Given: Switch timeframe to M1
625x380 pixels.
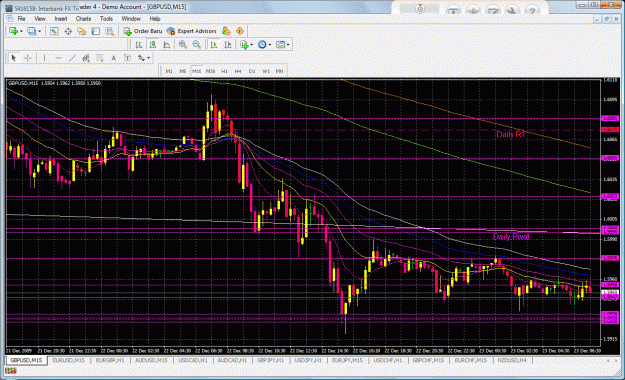Looking at the screenshot, I should tap(169, 71).
